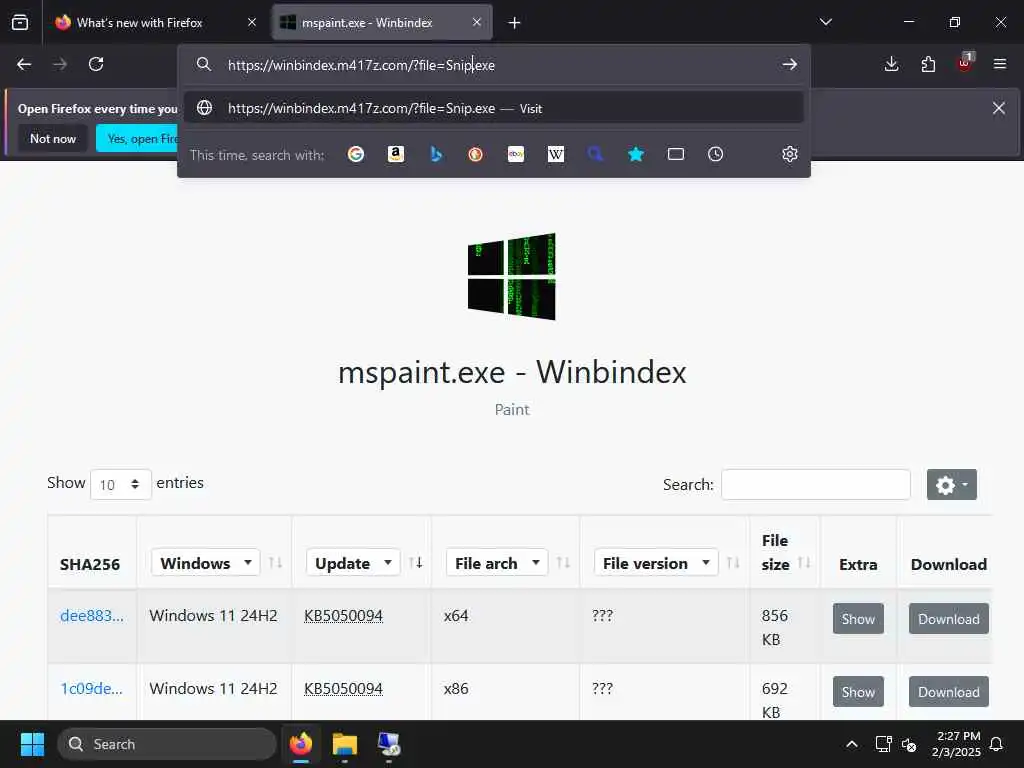Open KB5050094 link in the x86 row

pyautogui.click(x=344, y=688)
